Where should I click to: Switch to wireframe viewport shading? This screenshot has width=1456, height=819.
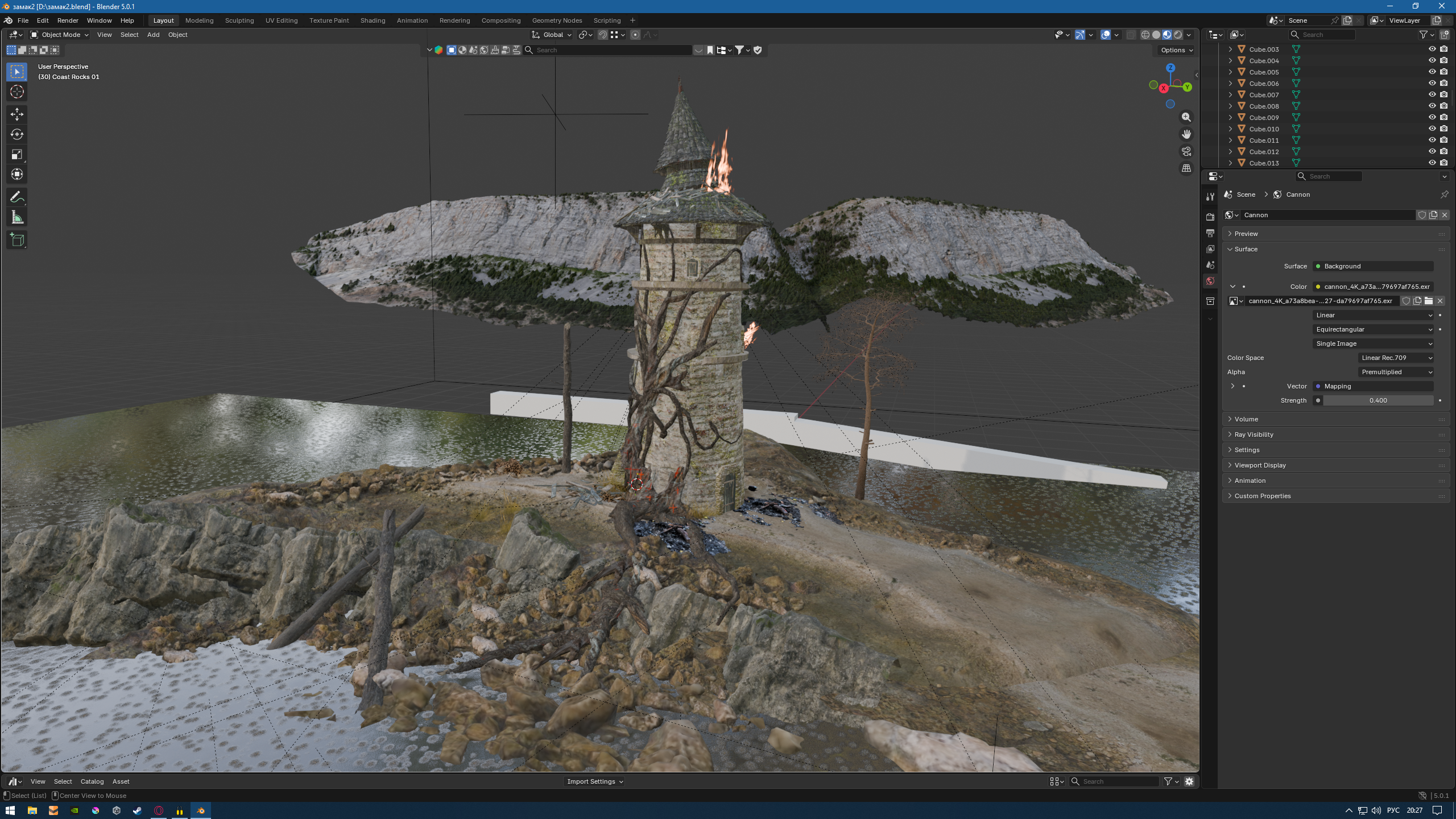pos(1145,35)
